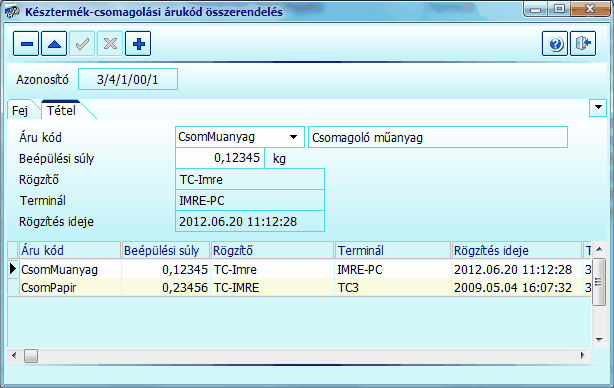Click the Rögzítés ideje field
This screenshot has width=614, height=388.
coord(250,222)
